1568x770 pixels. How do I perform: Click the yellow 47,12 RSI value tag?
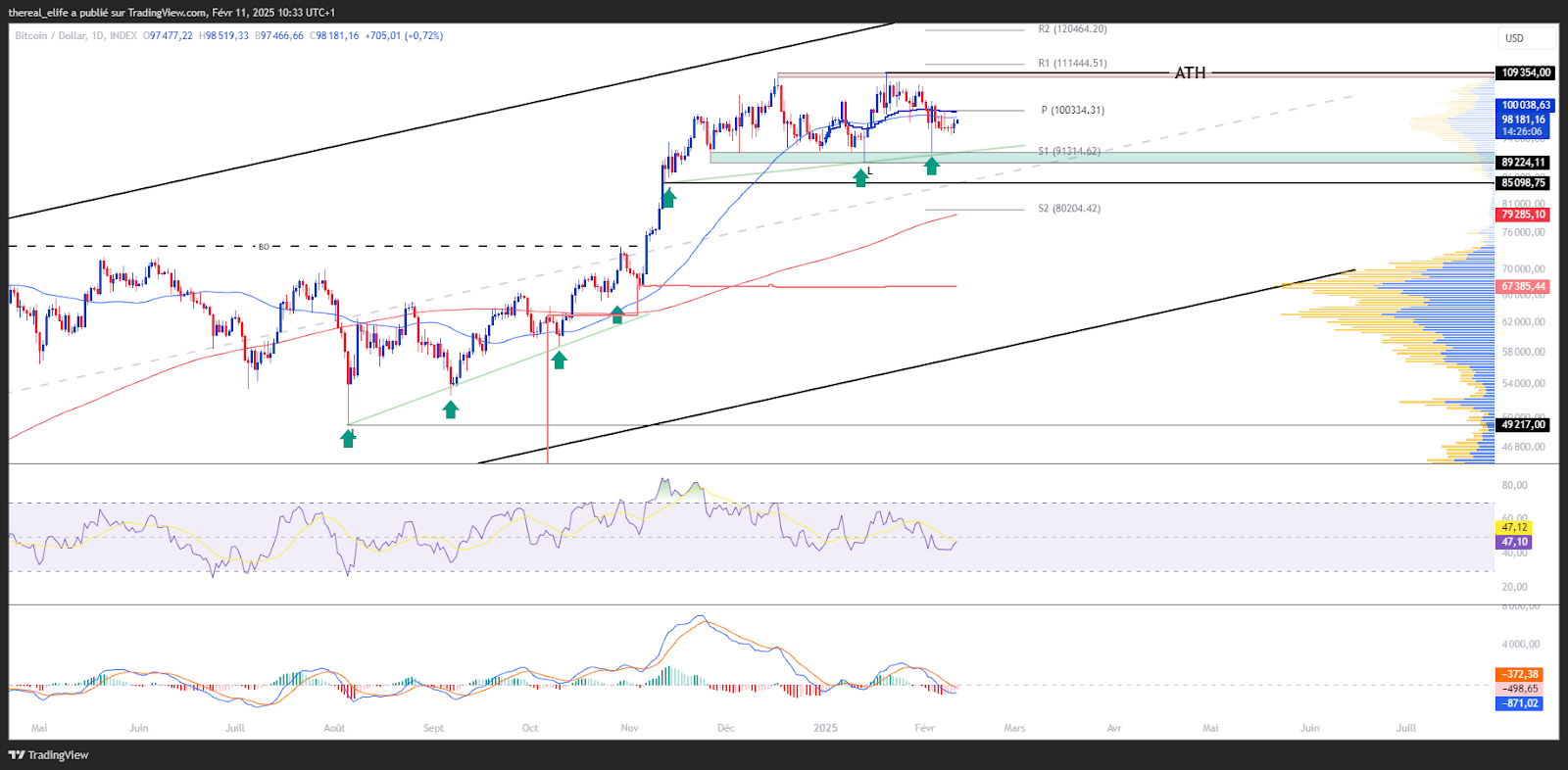(1515, 527)
